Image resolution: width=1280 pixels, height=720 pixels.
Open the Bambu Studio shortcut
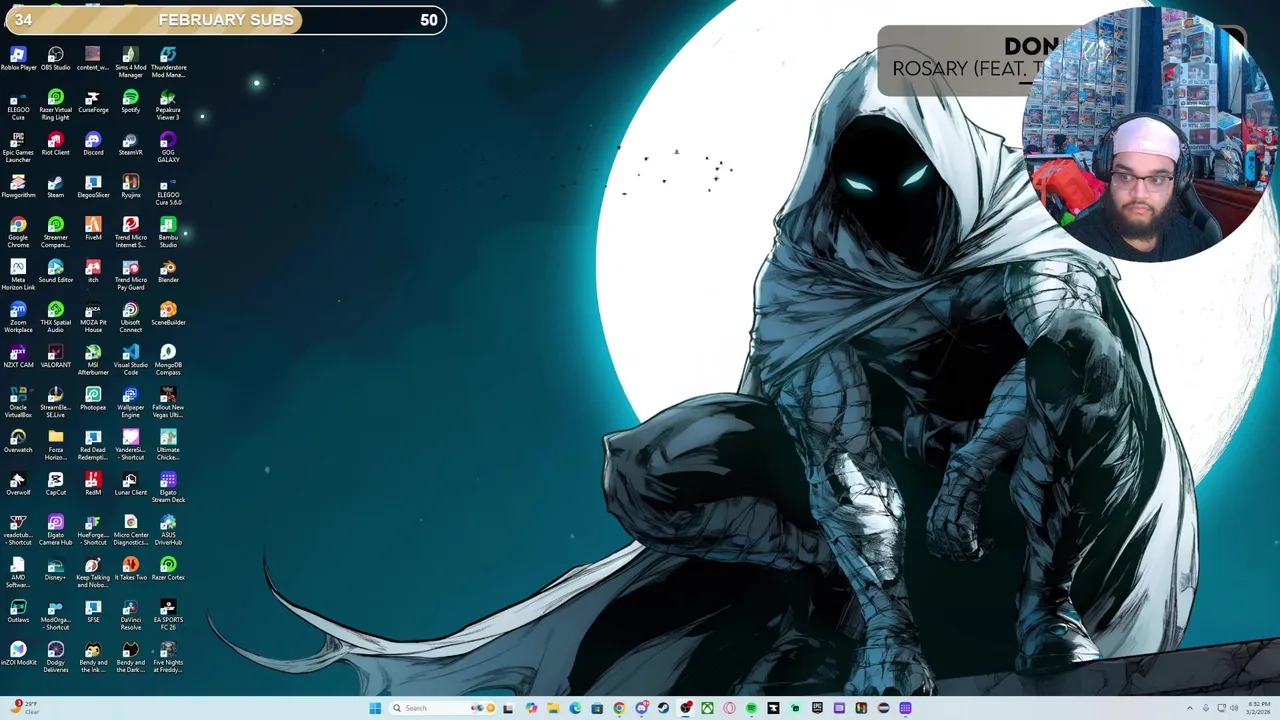[168, 232]
